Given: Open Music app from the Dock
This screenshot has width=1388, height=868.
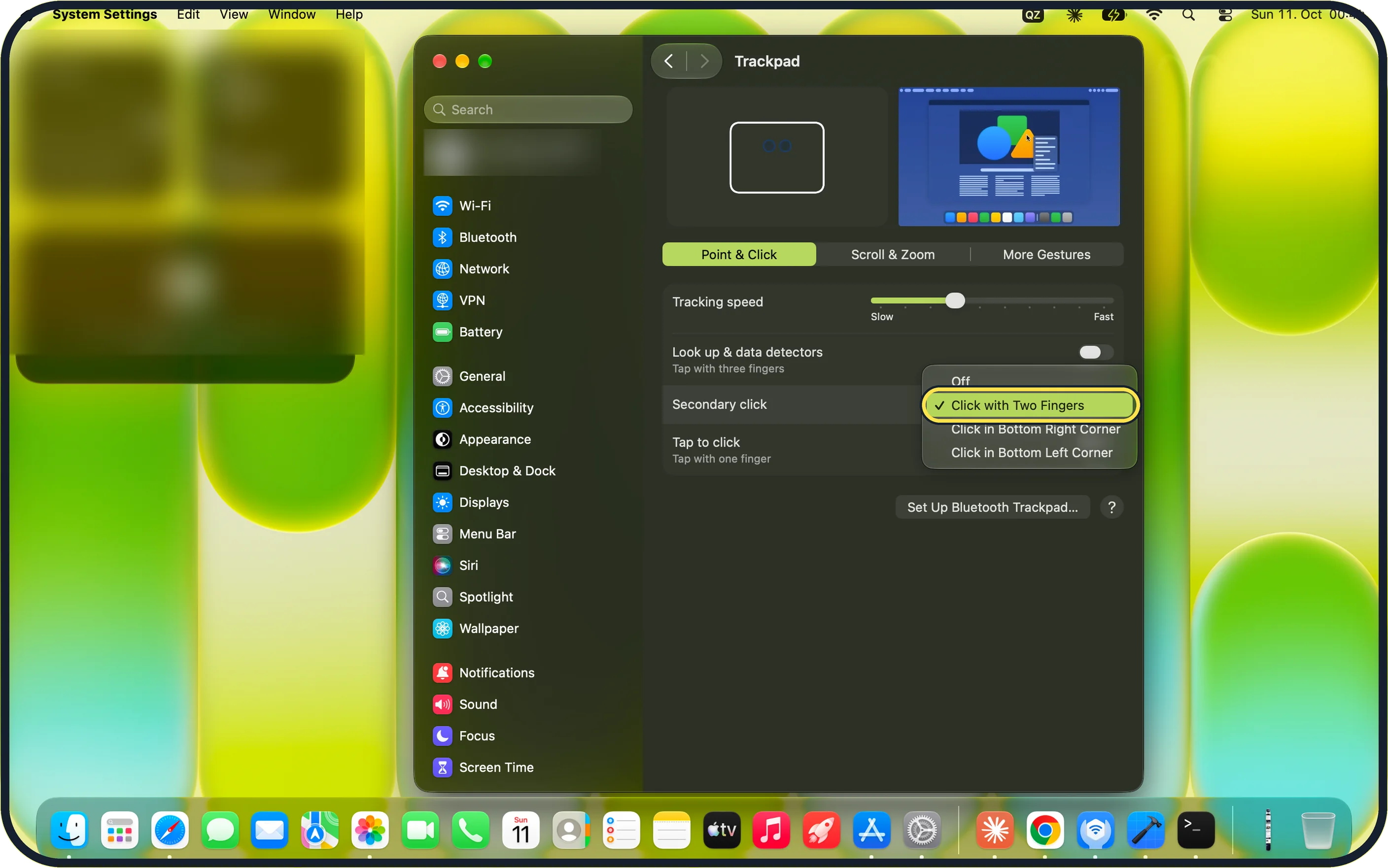Looking at the screenshot, I should tap(771, 830).
